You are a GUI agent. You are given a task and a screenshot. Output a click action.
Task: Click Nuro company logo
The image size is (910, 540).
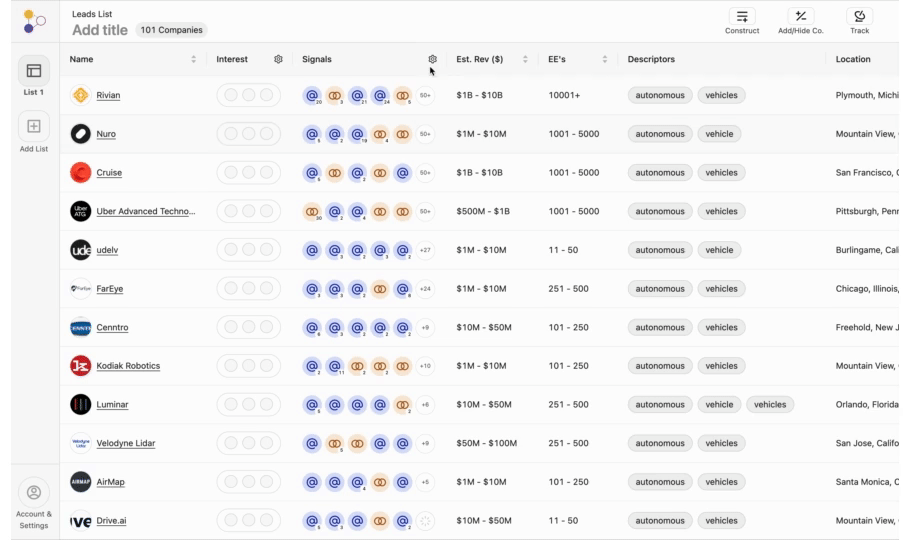click(x=81, y=134)
